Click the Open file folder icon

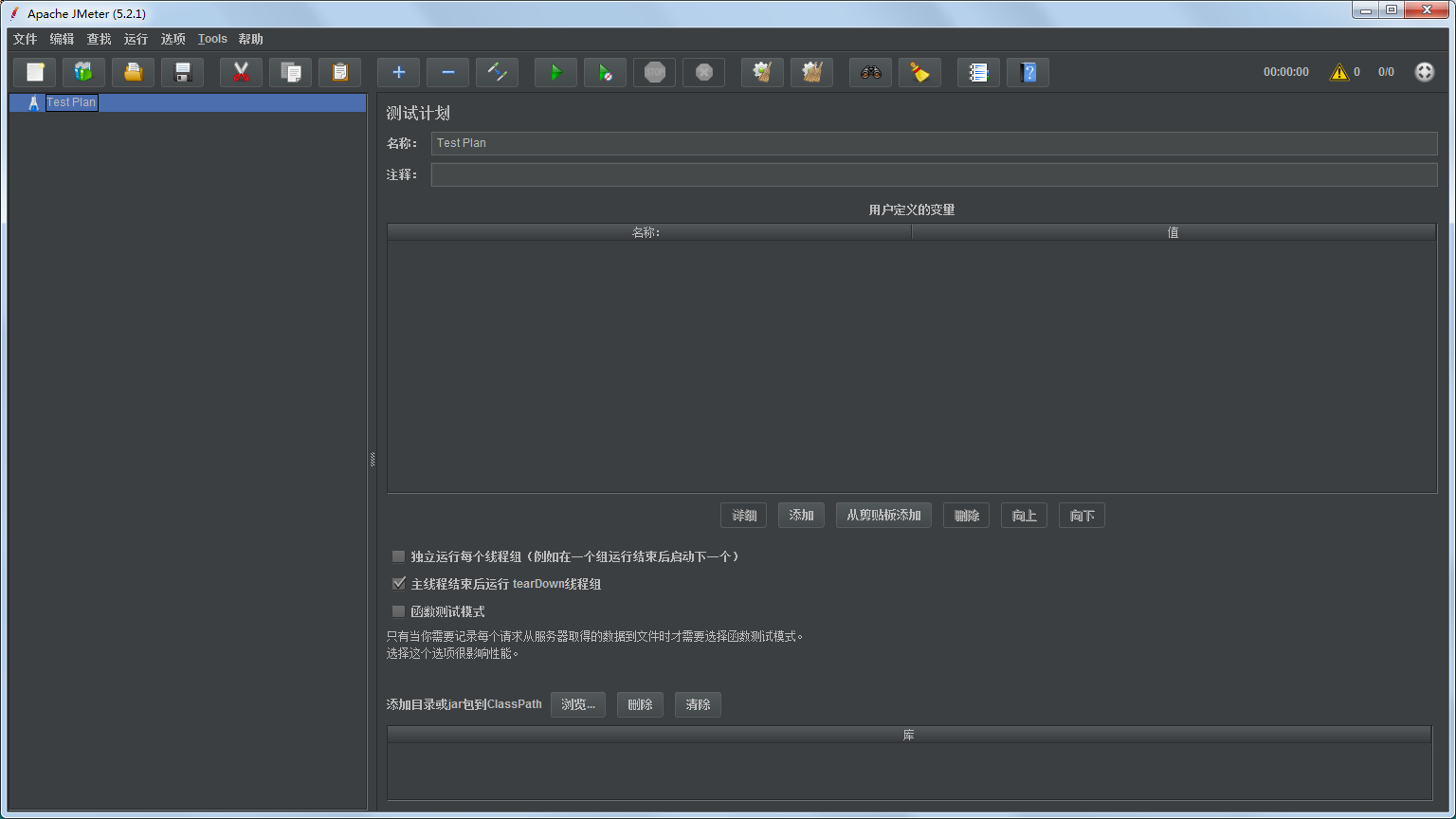coord(134,72)
